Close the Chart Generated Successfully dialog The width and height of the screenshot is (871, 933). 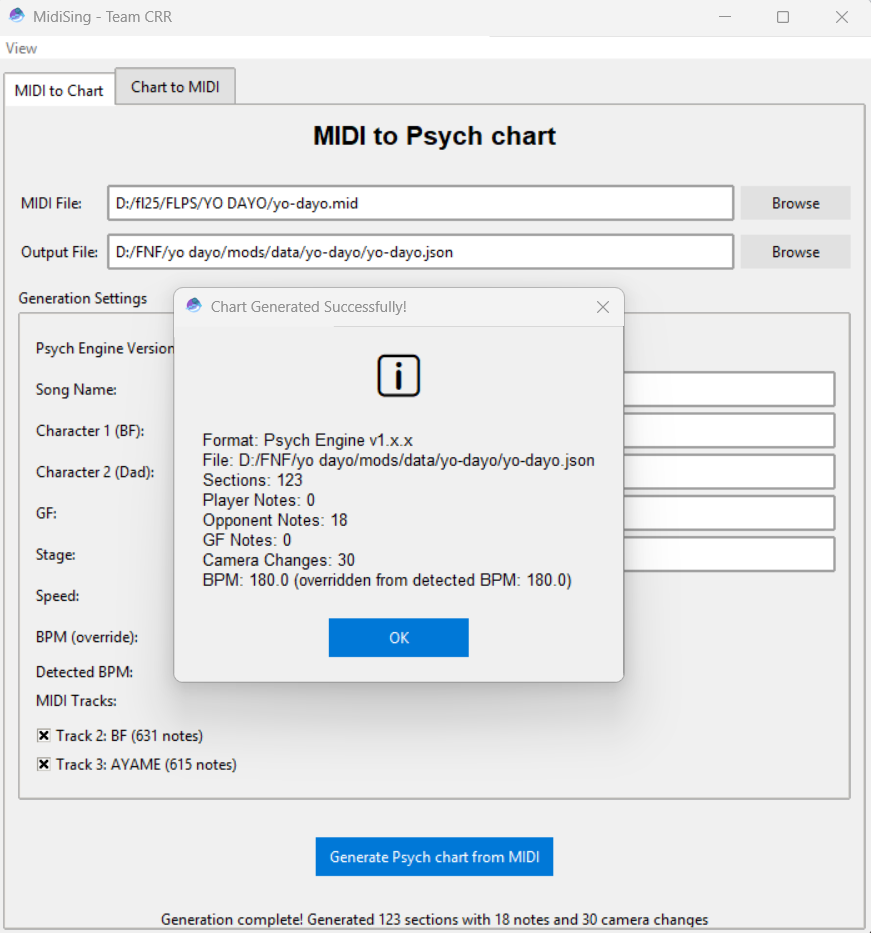point(602,307)
